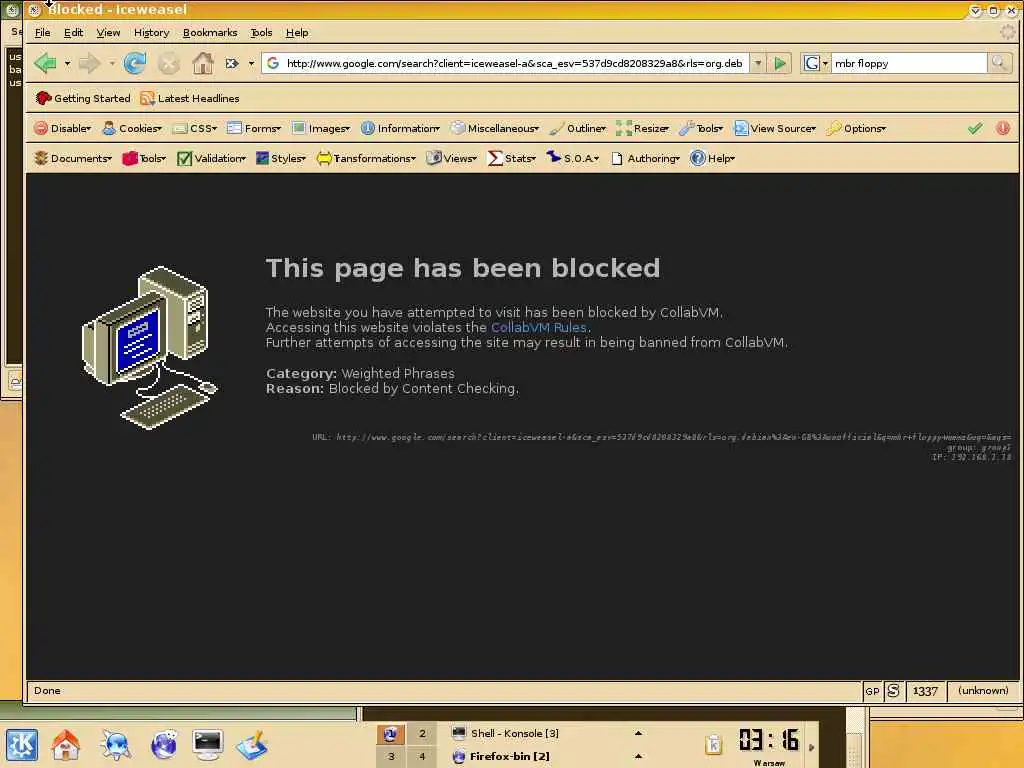This screenshot has width=1024, height=768.
Task: Click the search box containing mbr floppy
Action: tap(908, 63)
